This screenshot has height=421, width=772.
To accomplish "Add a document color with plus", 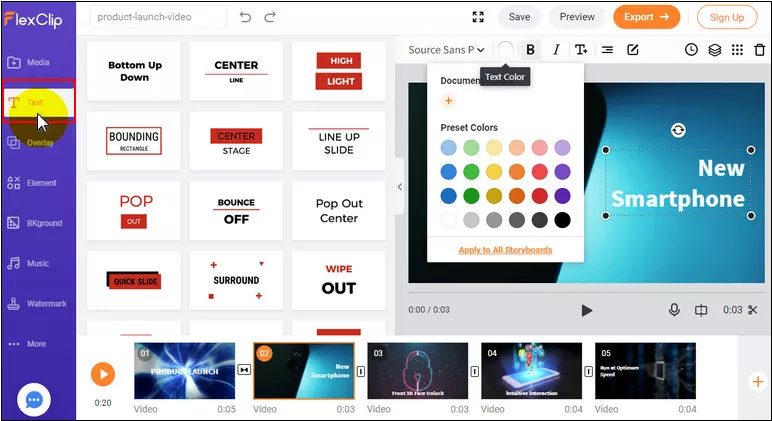I will pyautogui.click(x=449, y=101).
